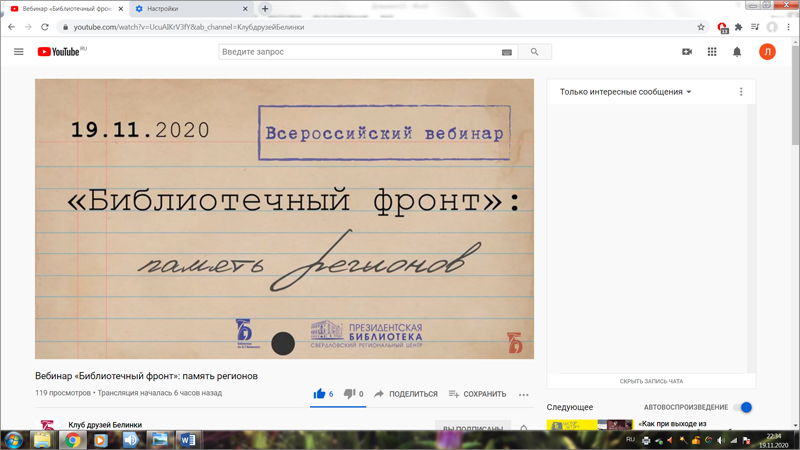
Task: Click the search magnifier button
Action: click(534, 52)
